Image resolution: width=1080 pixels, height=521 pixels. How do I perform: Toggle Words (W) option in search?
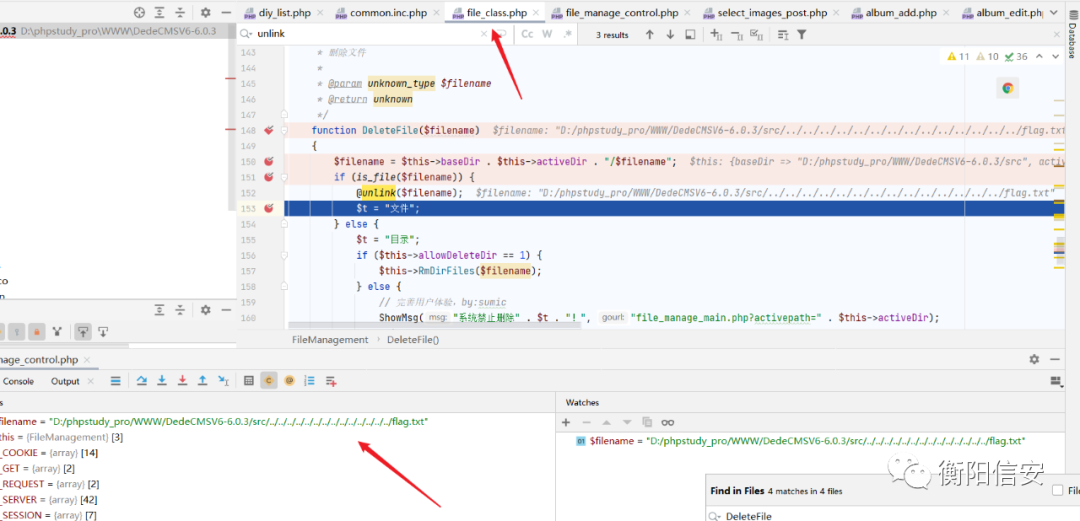(547, 34)
